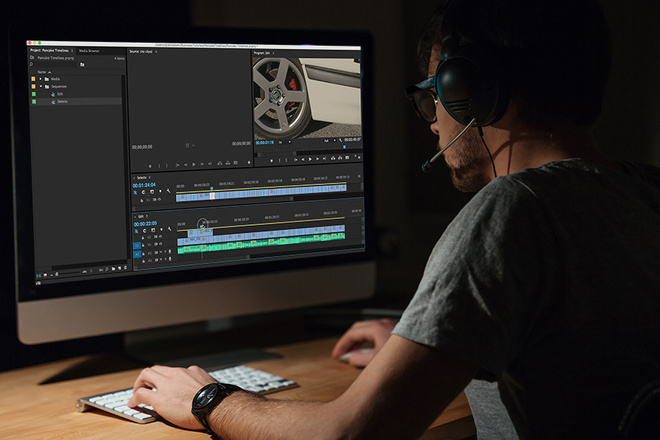Viewport: 660px width, 440px height.
Task: Toggle V1 track output eye in Edit timeline
Action: [x=160, y=244]
